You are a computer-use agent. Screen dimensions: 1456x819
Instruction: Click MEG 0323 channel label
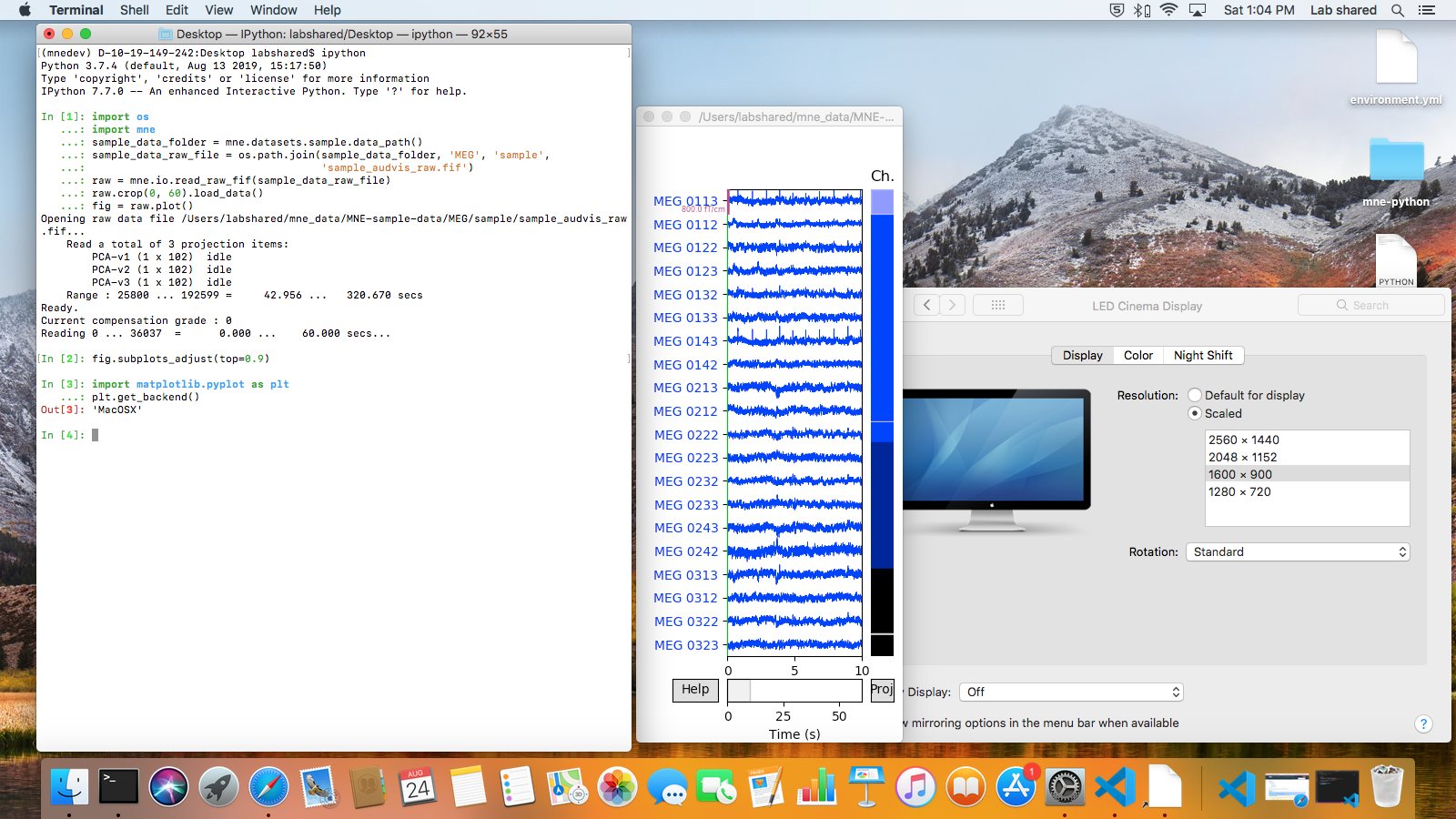pos(686,645)
